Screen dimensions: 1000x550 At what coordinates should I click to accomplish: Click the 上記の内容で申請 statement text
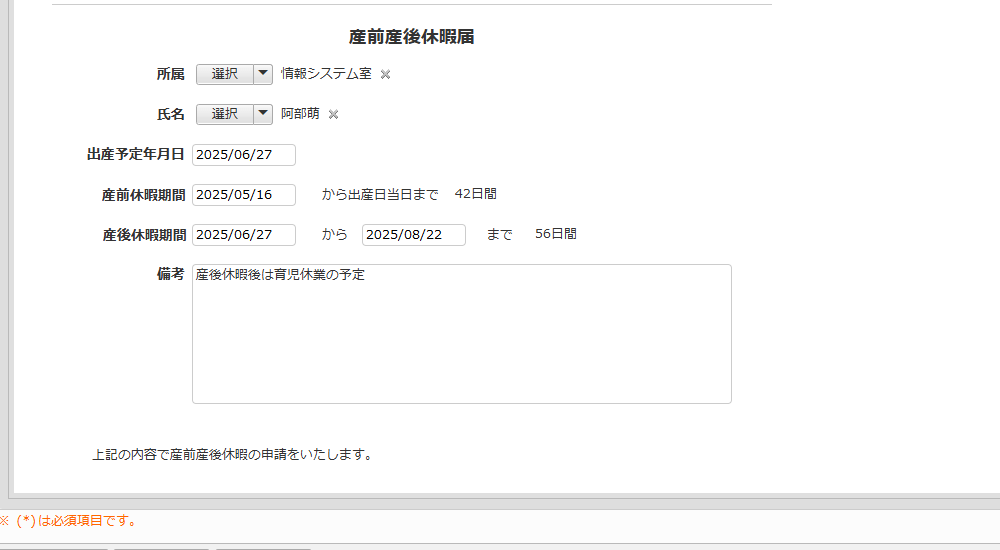coord(232,455)
